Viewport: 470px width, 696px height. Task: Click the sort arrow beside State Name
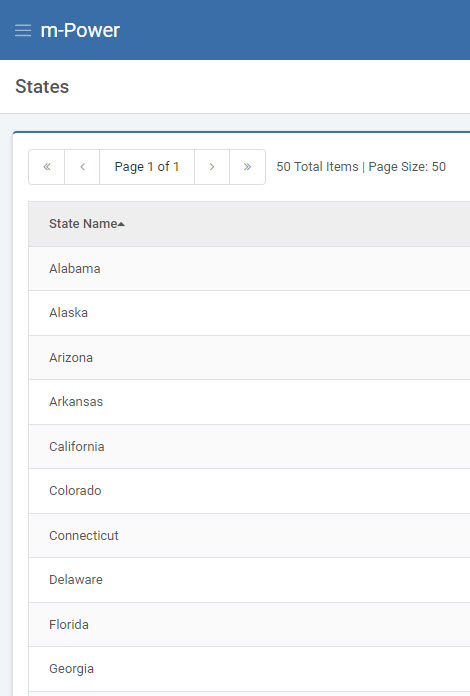[121, 224]
